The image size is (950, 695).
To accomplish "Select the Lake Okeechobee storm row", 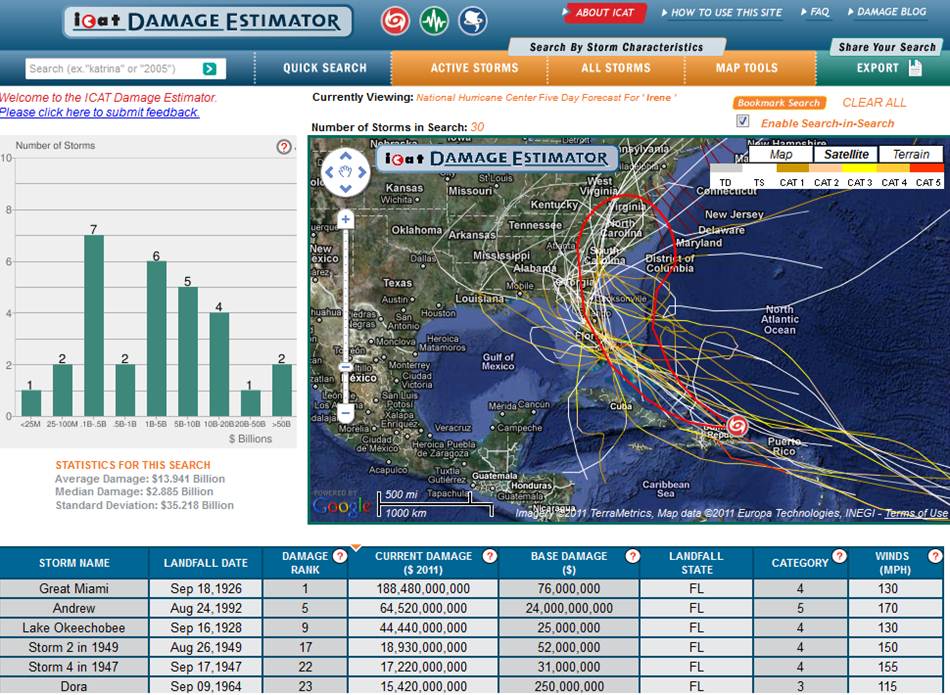I will [471, 628].
